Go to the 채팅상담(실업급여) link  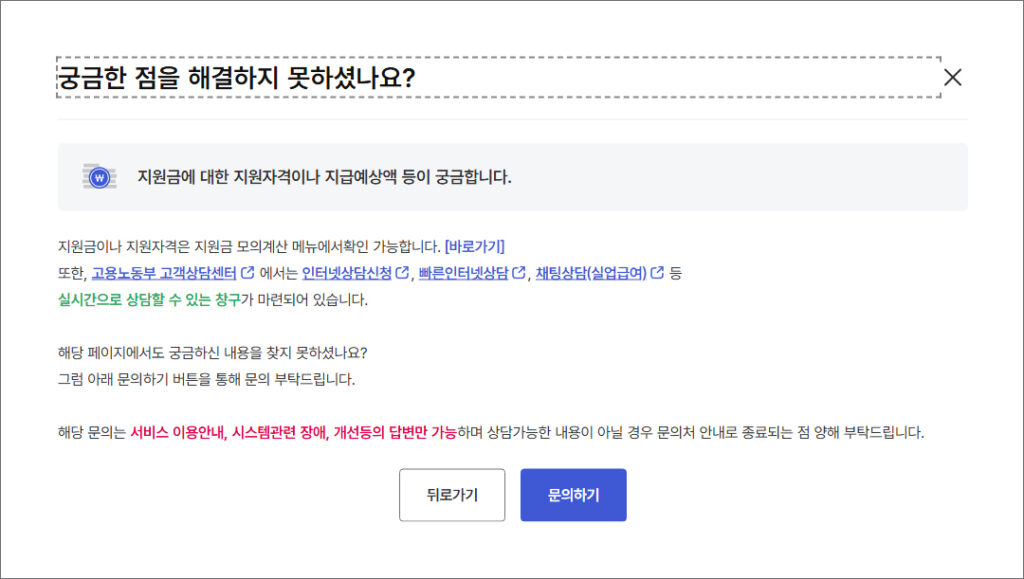(591, 272)
